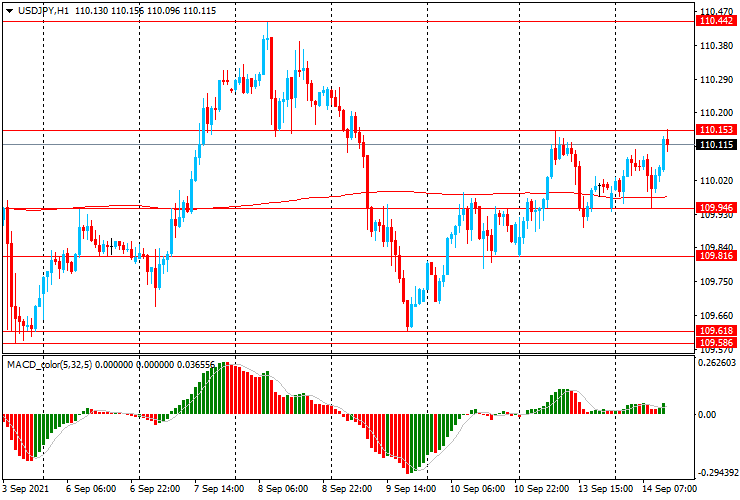Click the 8 Sep 06:00 time axis label
This screenshot has width=740, height=500.
283,489
